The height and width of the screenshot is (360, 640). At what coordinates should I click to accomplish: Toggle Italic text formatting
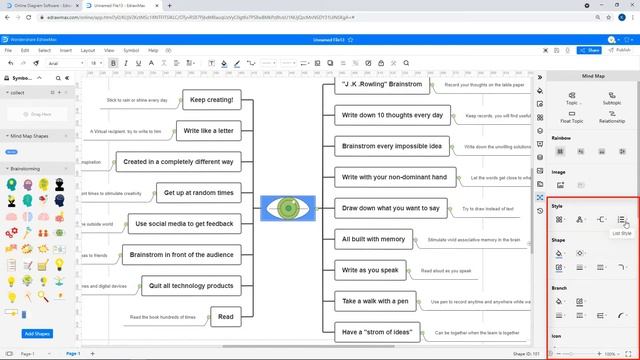click(x=126, y=63)
